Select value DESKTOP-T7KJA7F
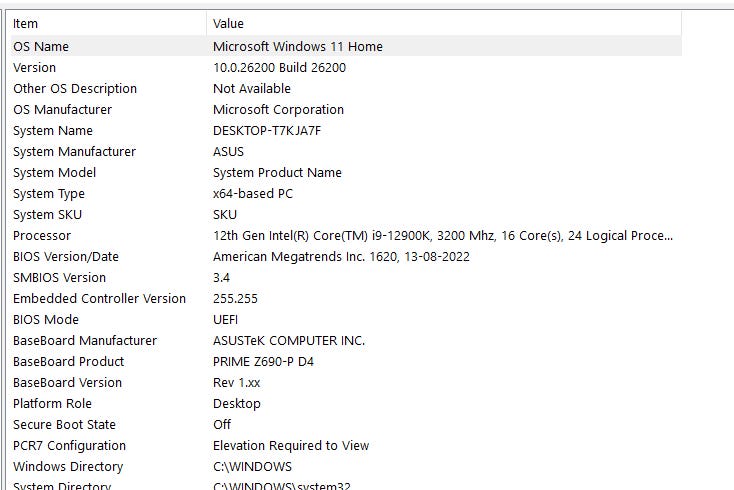 [267, 131]
